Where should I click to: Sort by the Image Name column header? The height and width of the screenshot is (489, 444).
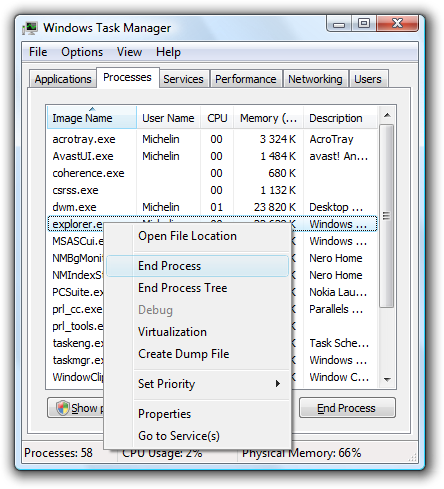[92, 117]
